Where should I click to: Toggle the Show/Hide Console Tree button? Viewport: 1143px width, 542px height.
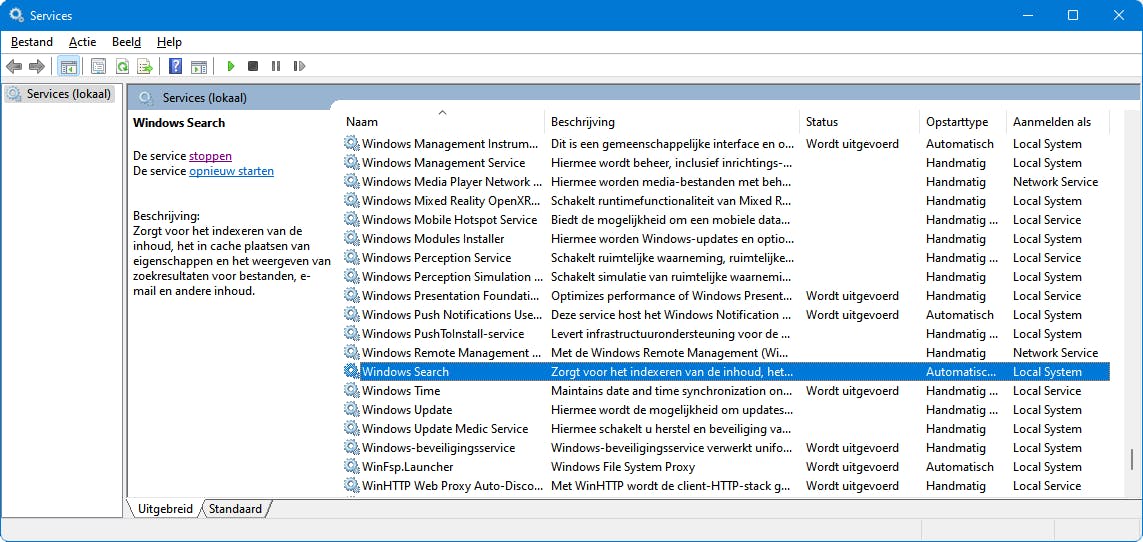click(x=68, y=67)
